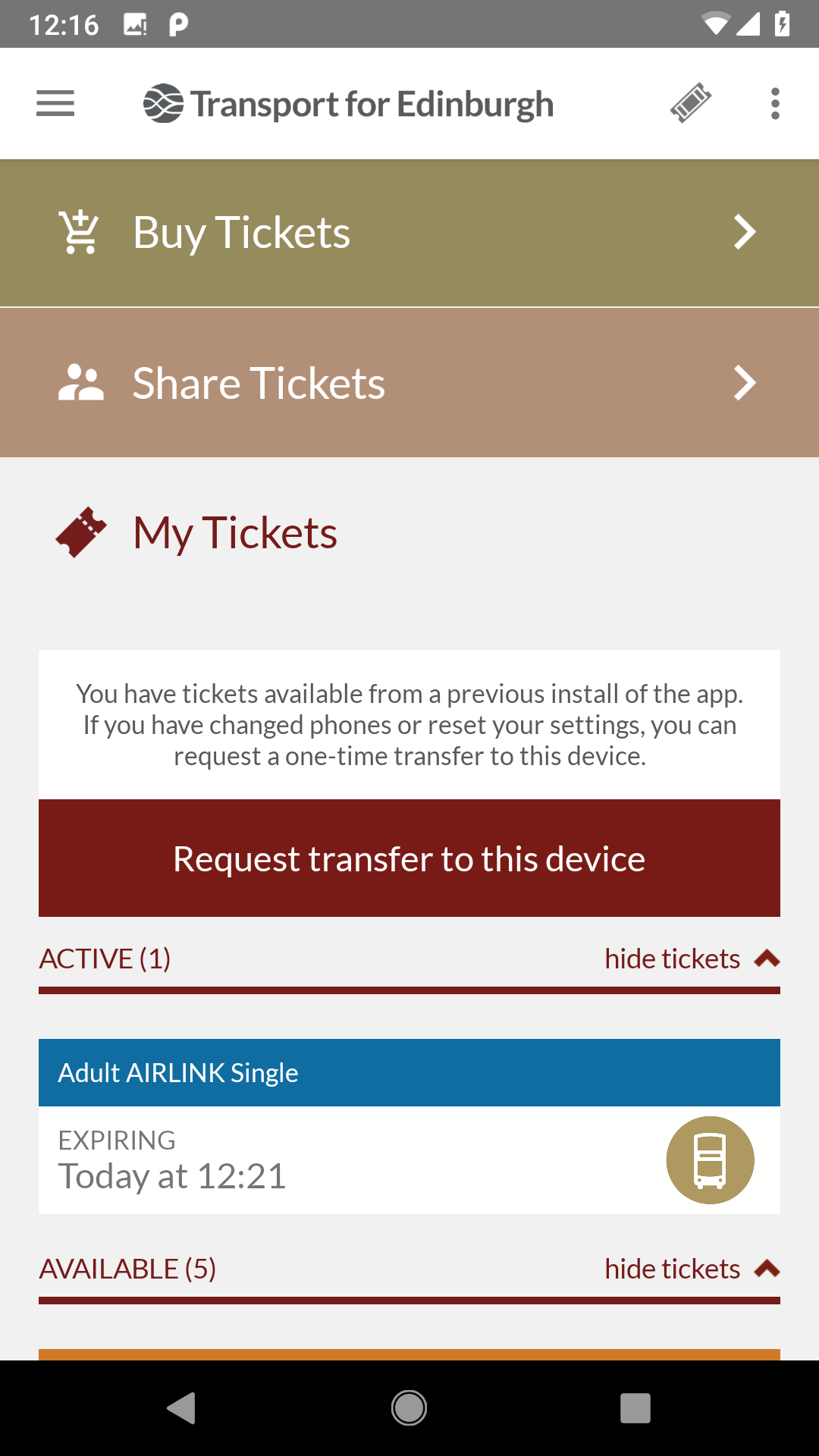
Task: Open the Share Tickets chevron arrow
Action: coord(745,383)
